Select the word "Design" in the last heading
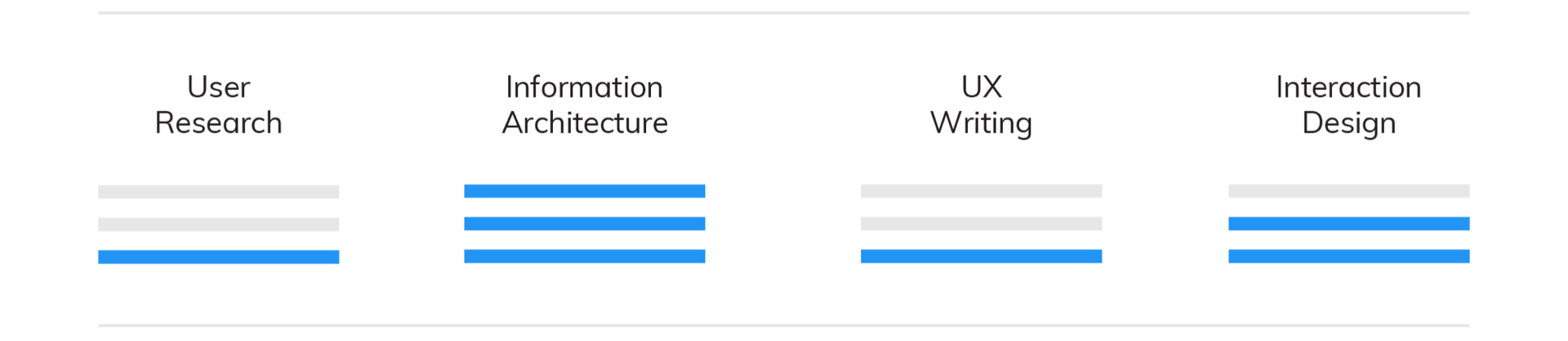This screenshot has height=341, width=1568. click(1348, 123)
